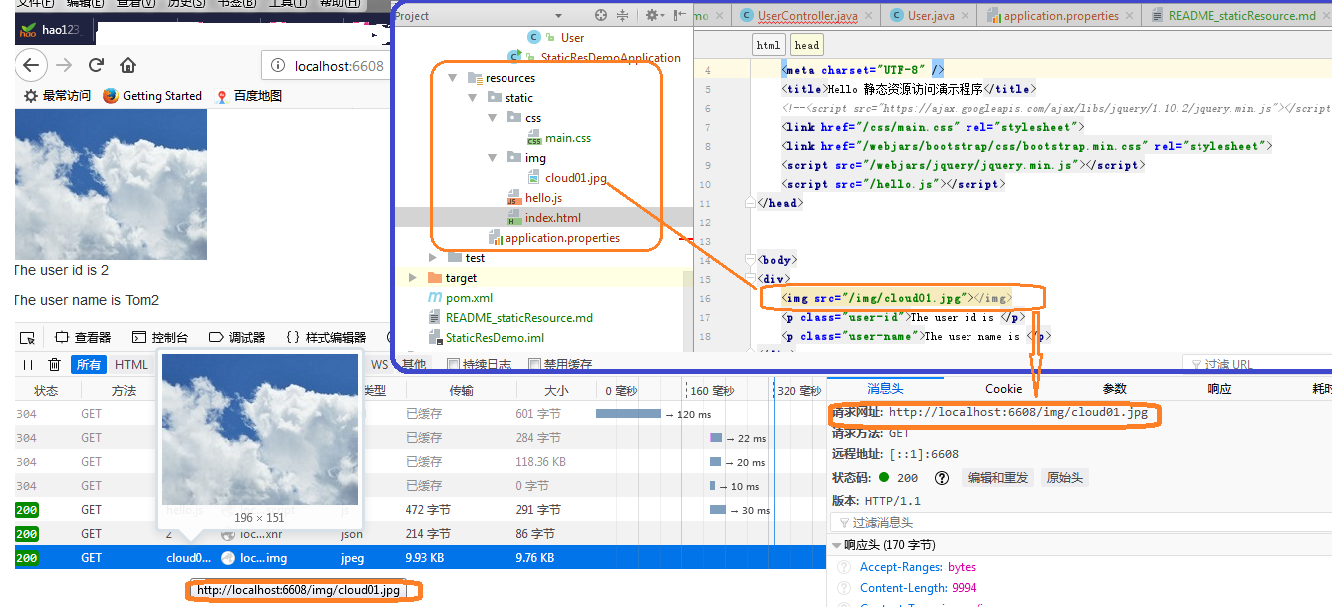Toggle the 禁用缓存 checkbox

coord(534,364)
